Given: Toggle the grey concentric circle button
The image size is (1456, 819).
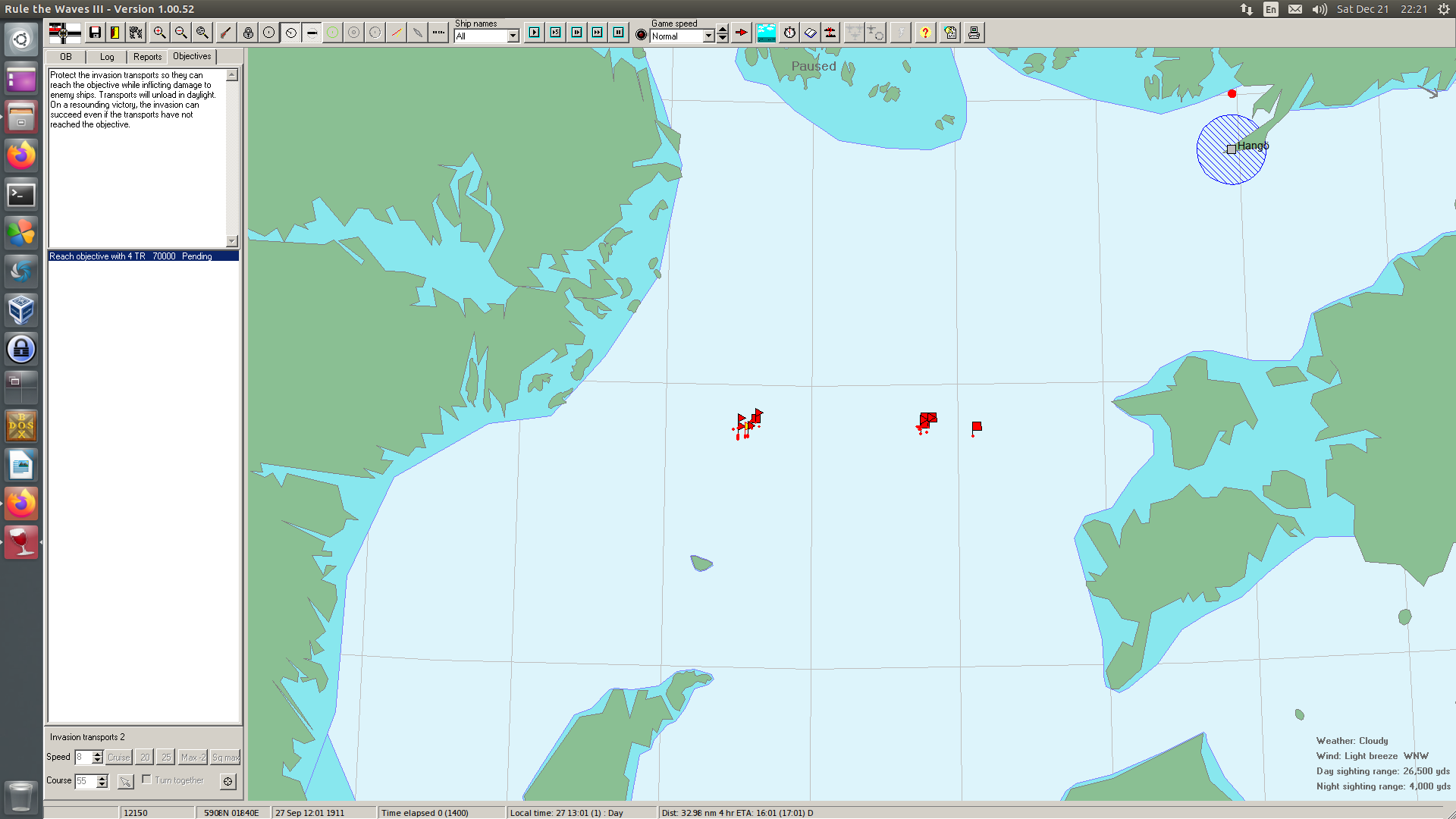Looking at the screenshot, I should click(x=354, y=33).
